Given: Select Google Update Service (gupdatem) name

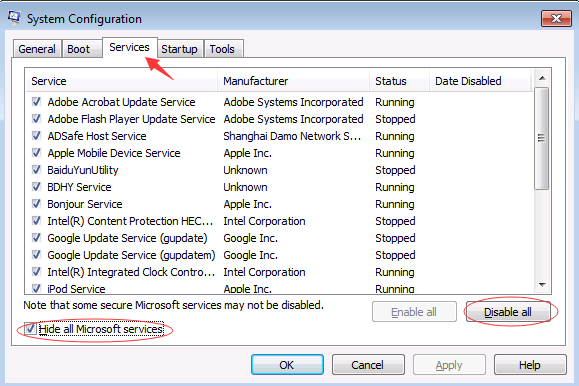Looking at the screenshot, I should pos(131,255).
